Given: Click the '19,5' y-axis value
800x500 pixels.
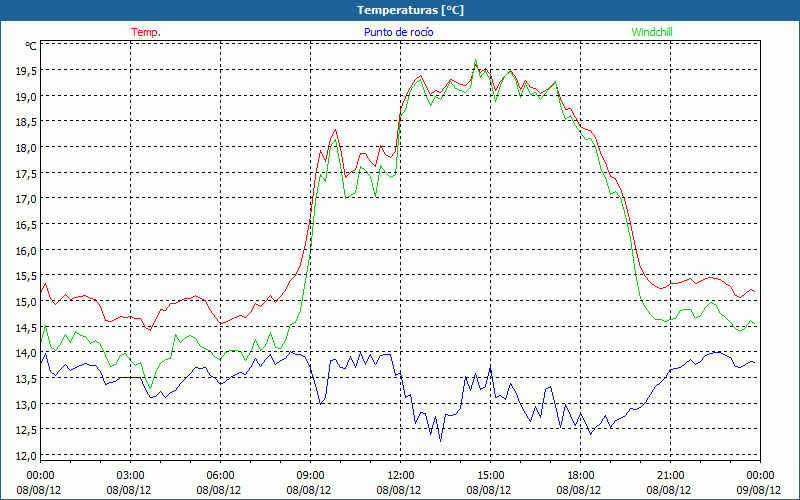Looking at the screenshot, I should (x=26, y=71).
